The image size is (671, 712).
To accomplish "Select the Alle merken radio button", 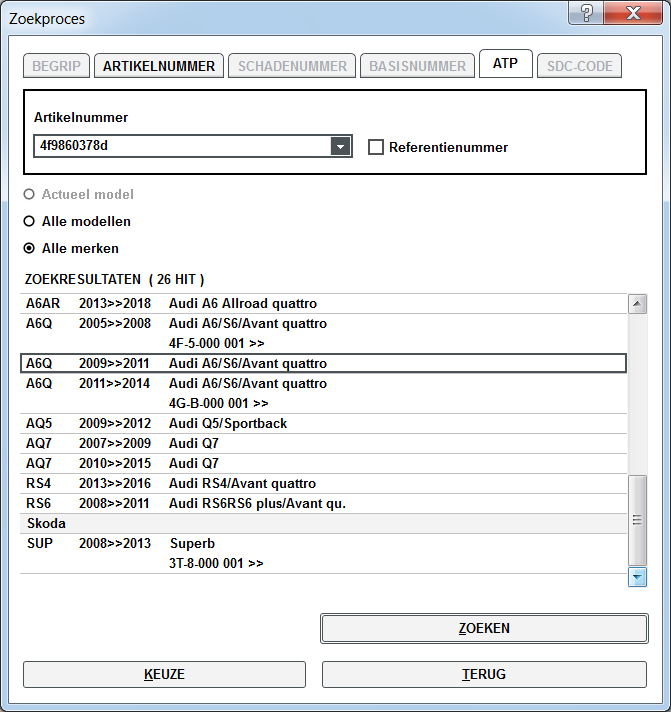I will [x=29, y=248].
